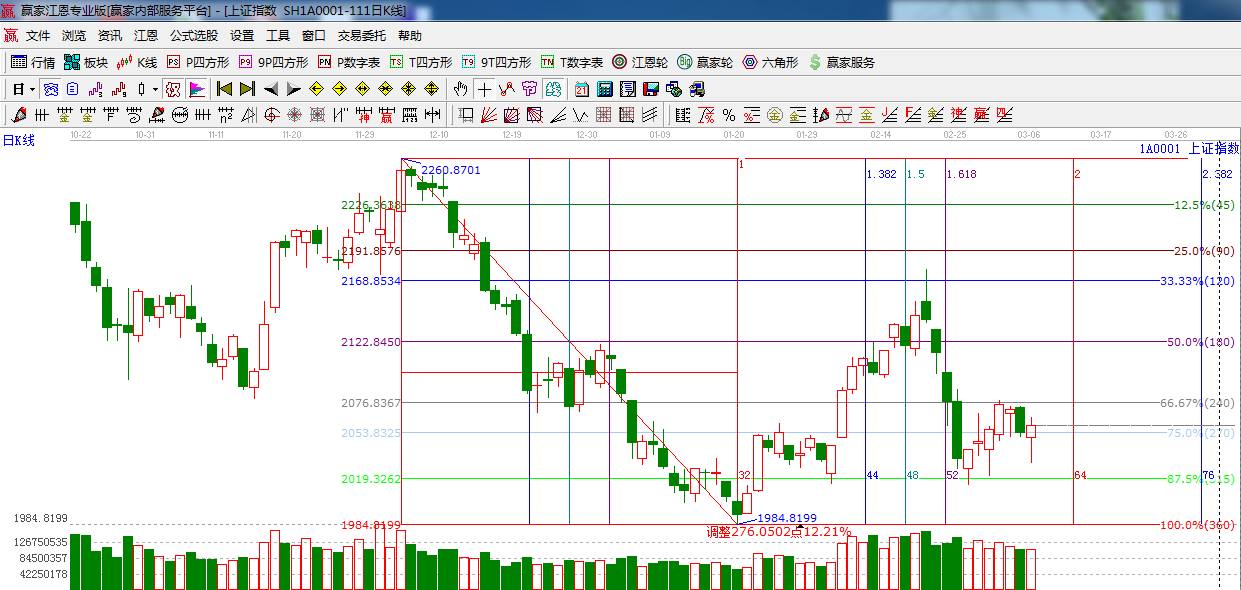Open the 交易委托 menu
1241x590 pixels.
361,36
